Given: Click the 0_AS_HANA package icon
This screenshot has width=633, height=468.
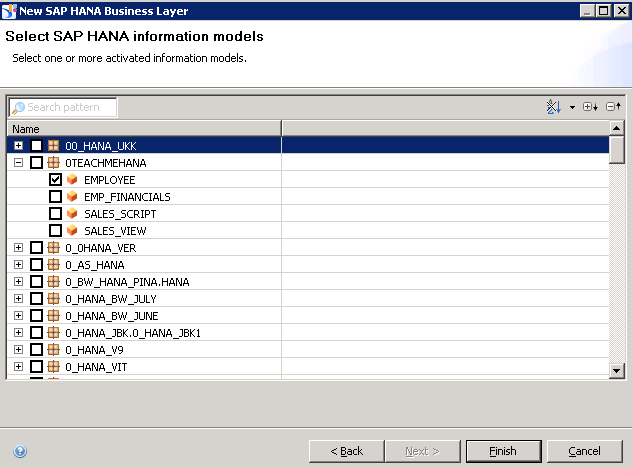Looking at the screenshot, I should click(53, 265).
